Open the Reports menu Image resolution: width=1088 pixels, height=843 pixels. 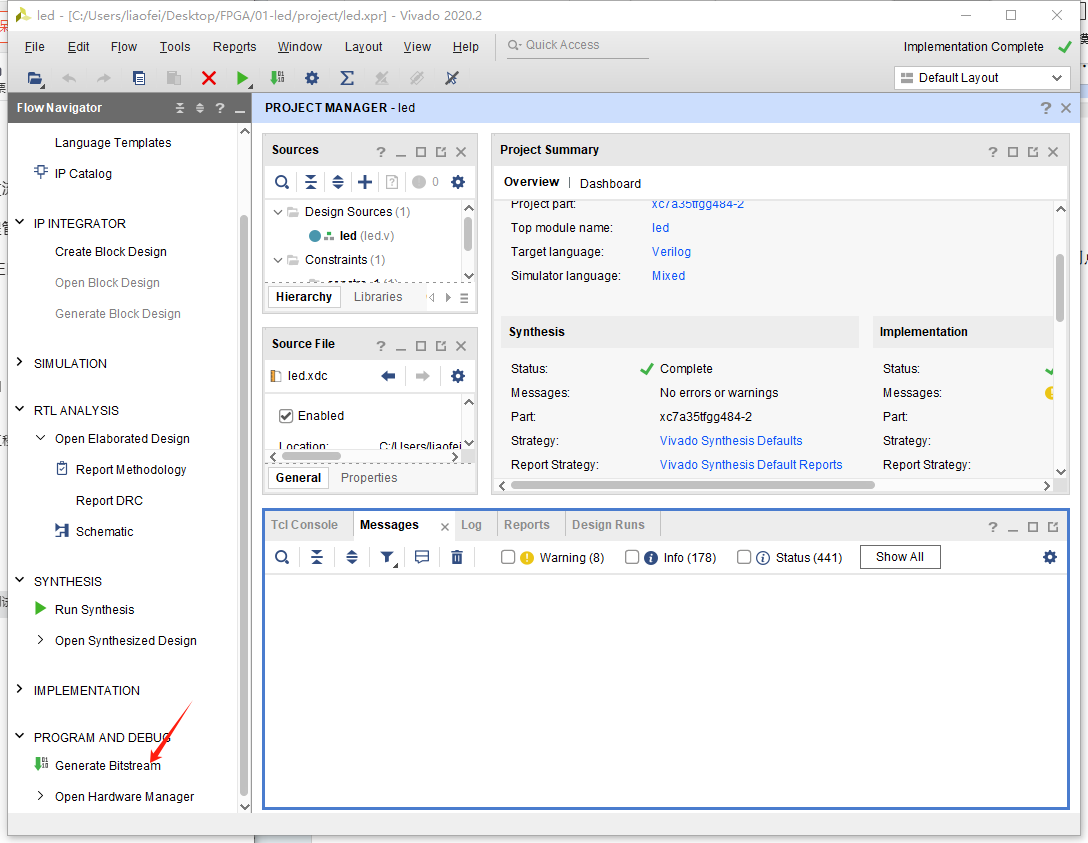235,46
